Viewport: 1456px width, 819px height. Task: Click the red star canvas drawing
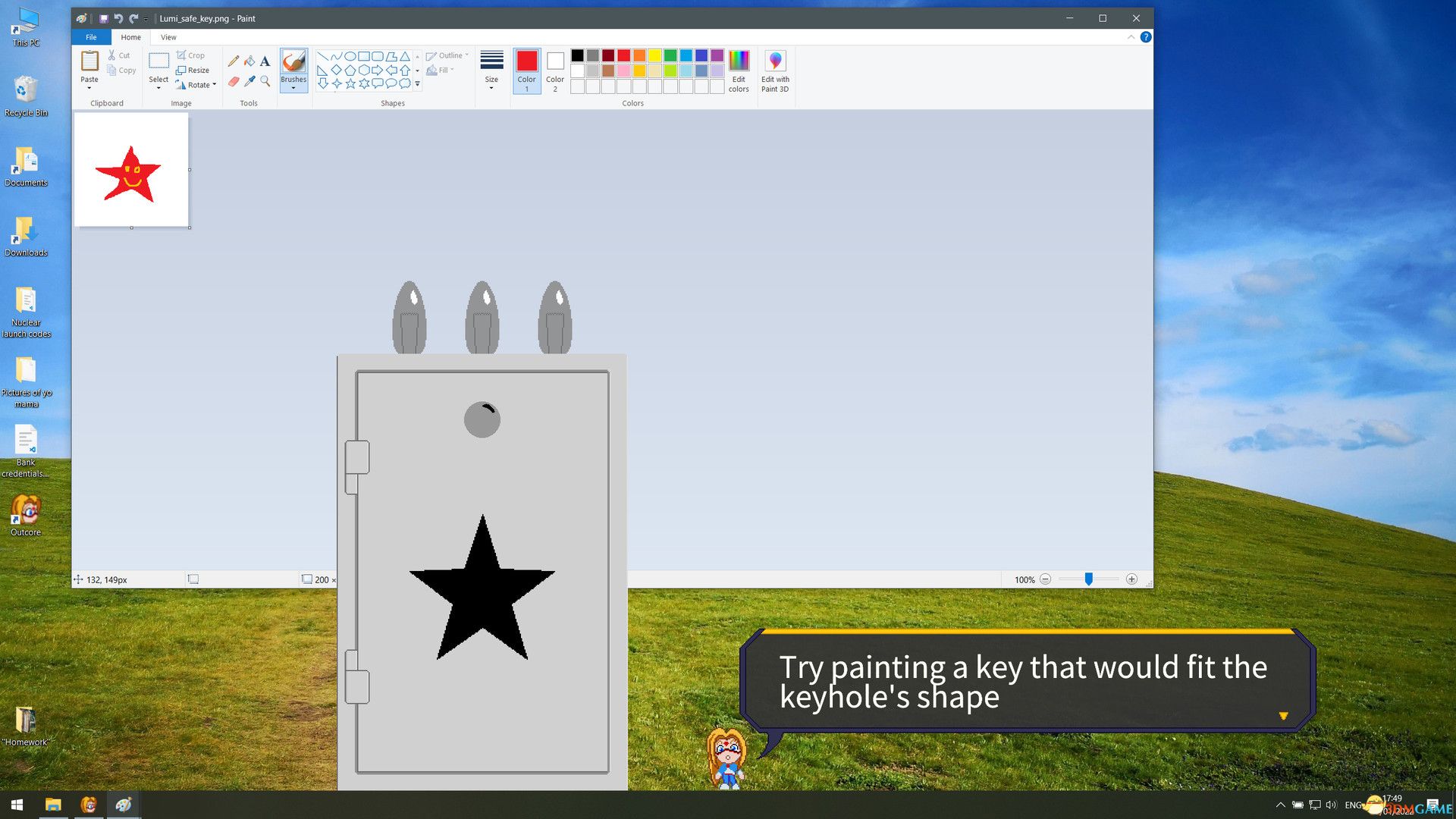129,174
